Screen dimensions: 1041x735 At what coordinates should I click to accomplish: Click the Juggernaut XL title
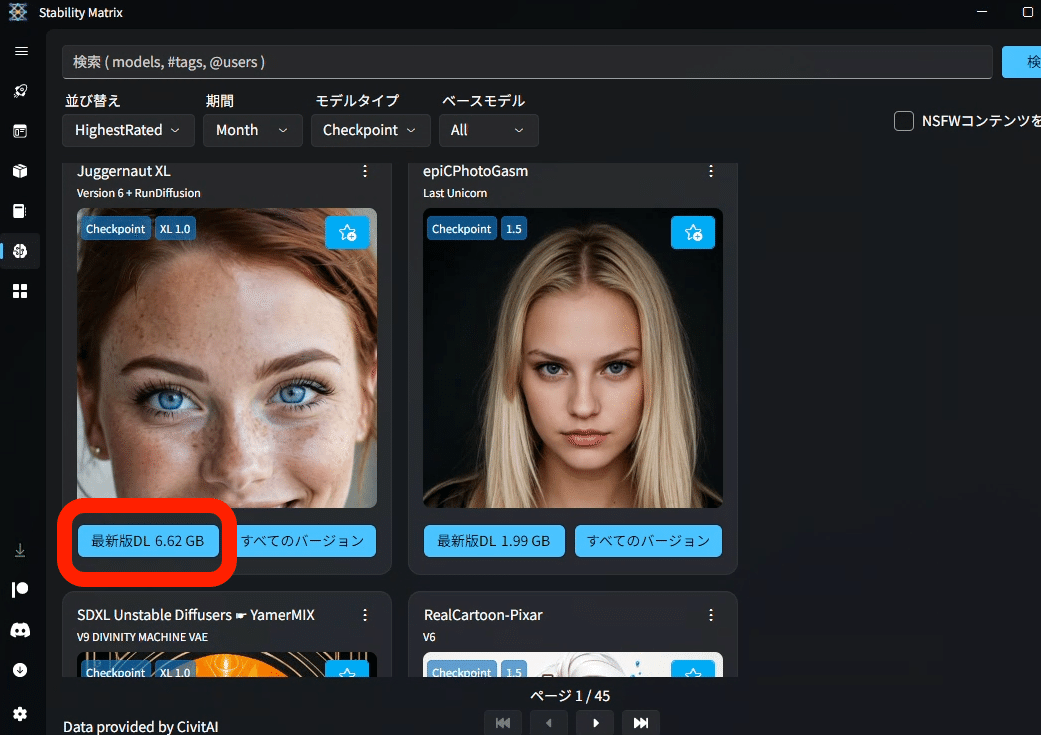coord(123,171)
